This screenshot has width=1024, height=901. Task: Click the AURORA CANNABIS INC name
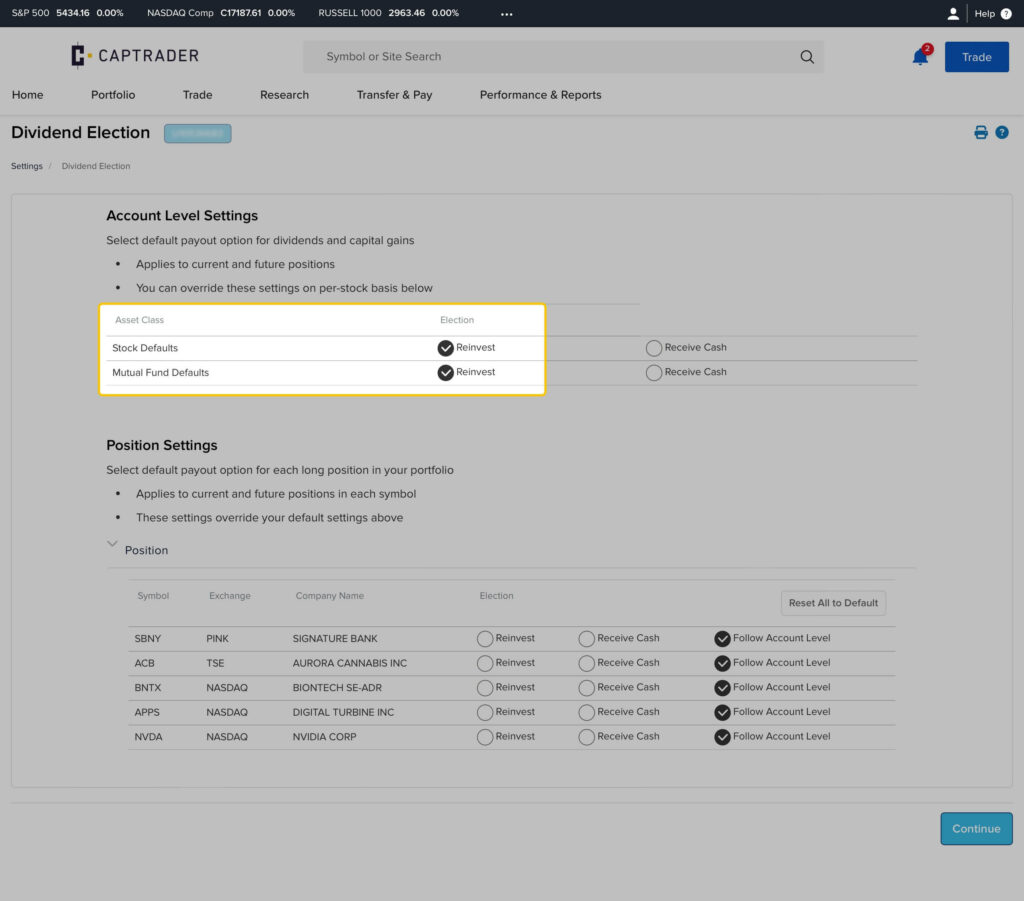349,663
